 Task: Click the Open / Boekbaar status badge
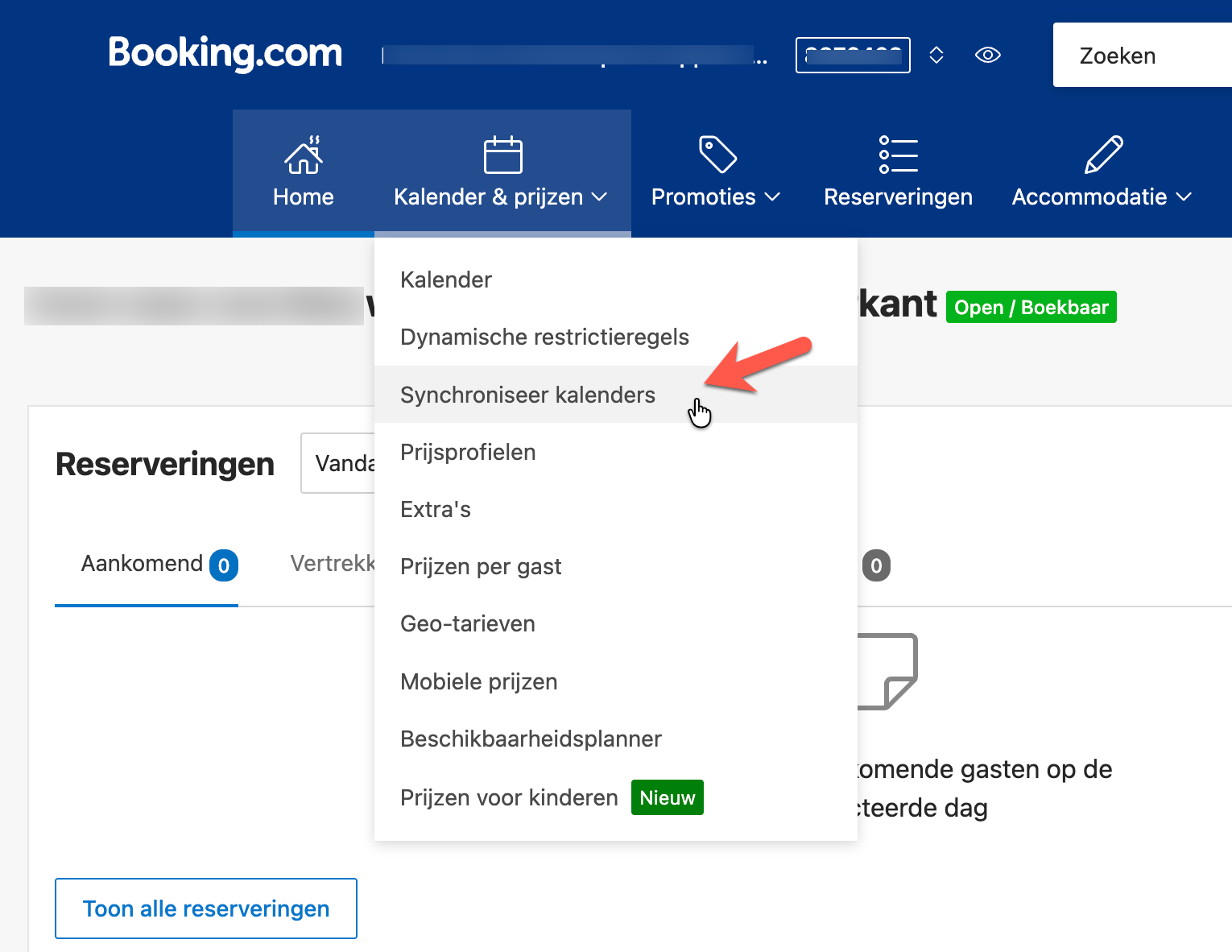1031,307
